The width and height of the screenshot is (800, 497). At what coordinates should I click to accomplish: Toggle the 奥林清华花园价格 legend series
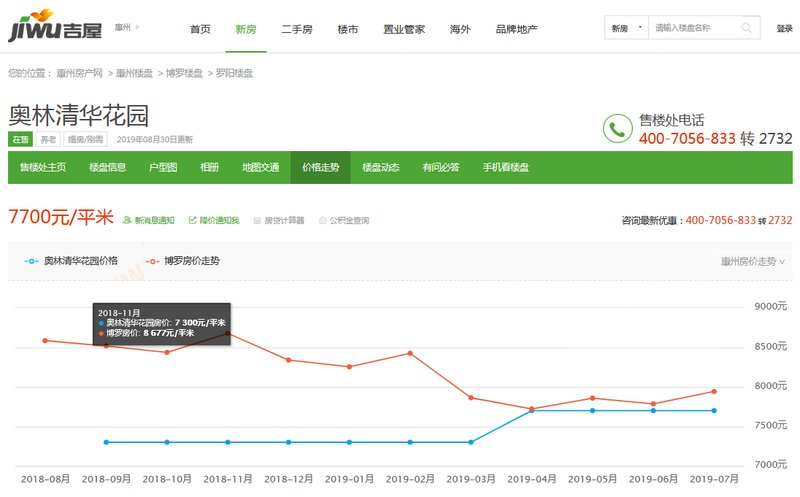(x=71, y=261)
